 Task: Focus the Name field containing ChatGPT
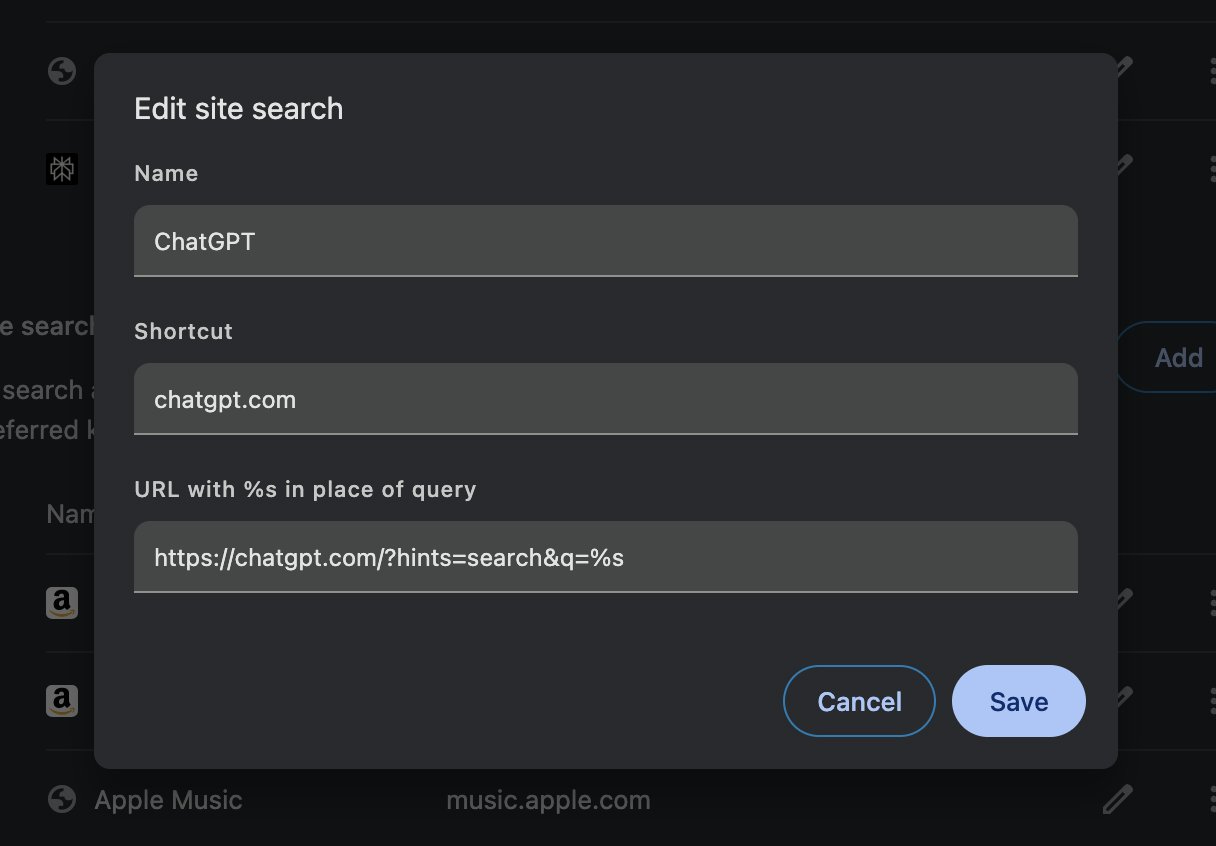tap(605, 241)
